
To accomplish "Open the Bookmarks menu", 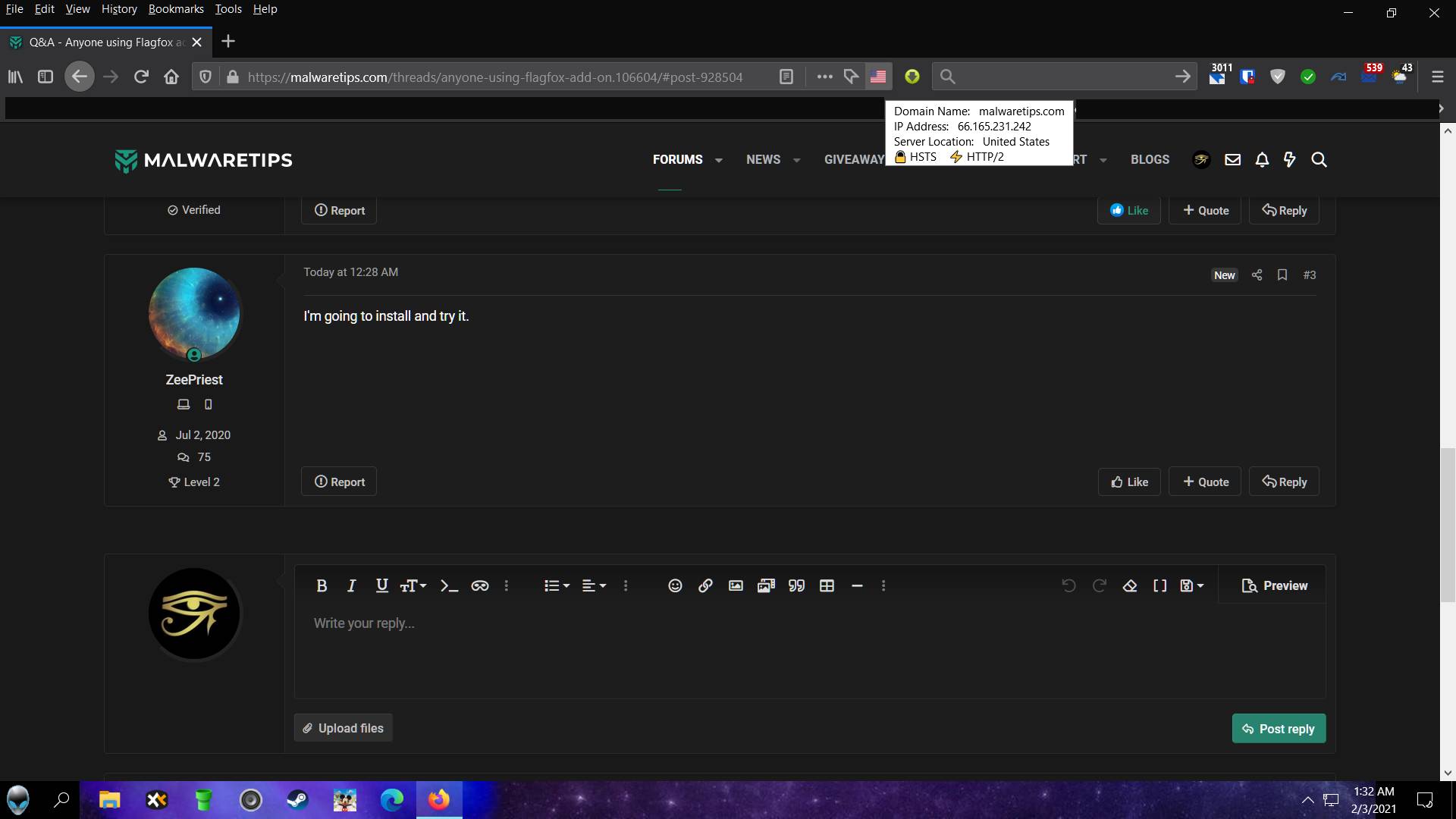I will (x=176, y=9).
